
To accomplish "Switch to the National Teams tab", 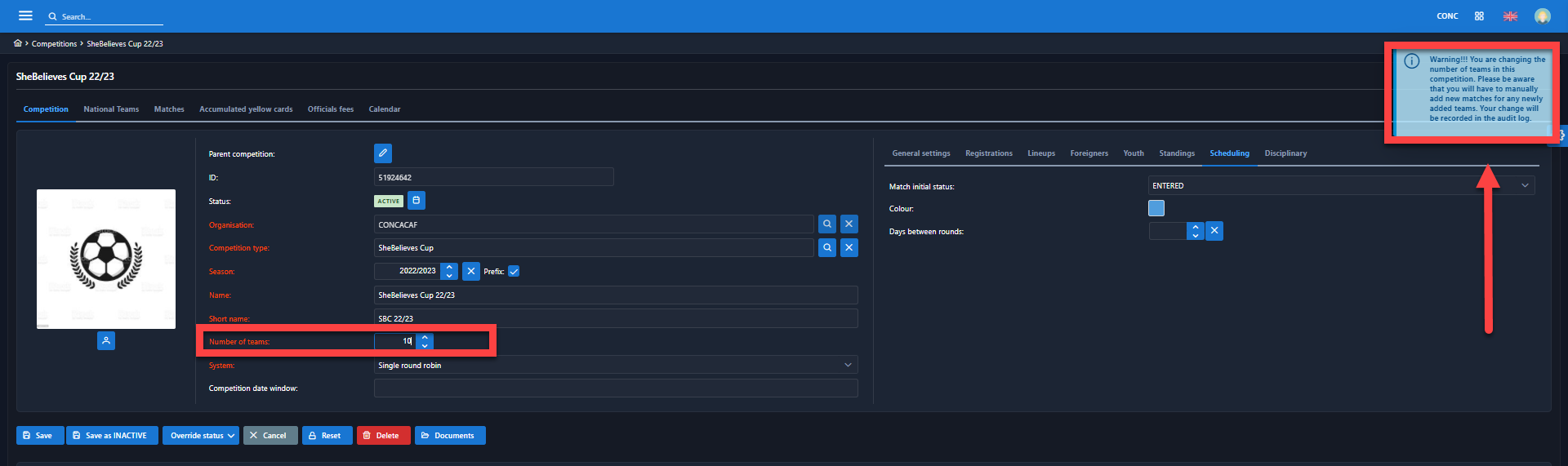I will (x=111, y=109).
